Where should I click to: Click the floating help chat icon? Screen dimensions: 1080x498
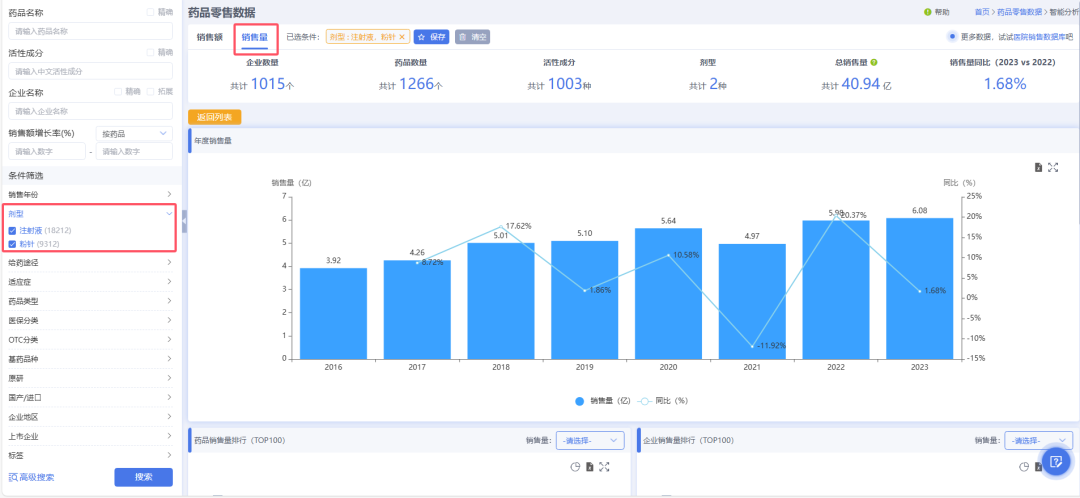[x=1056, y=461]
